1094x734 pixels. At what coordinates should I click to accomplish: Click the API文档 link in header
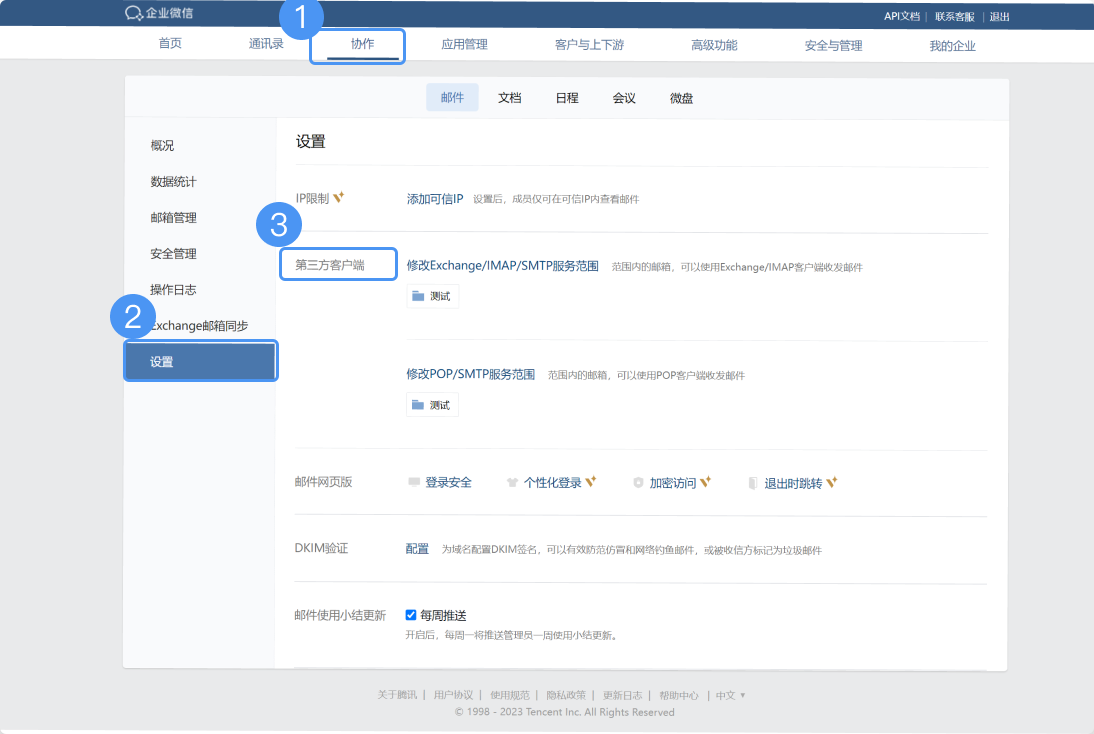[x=902, y=16]
